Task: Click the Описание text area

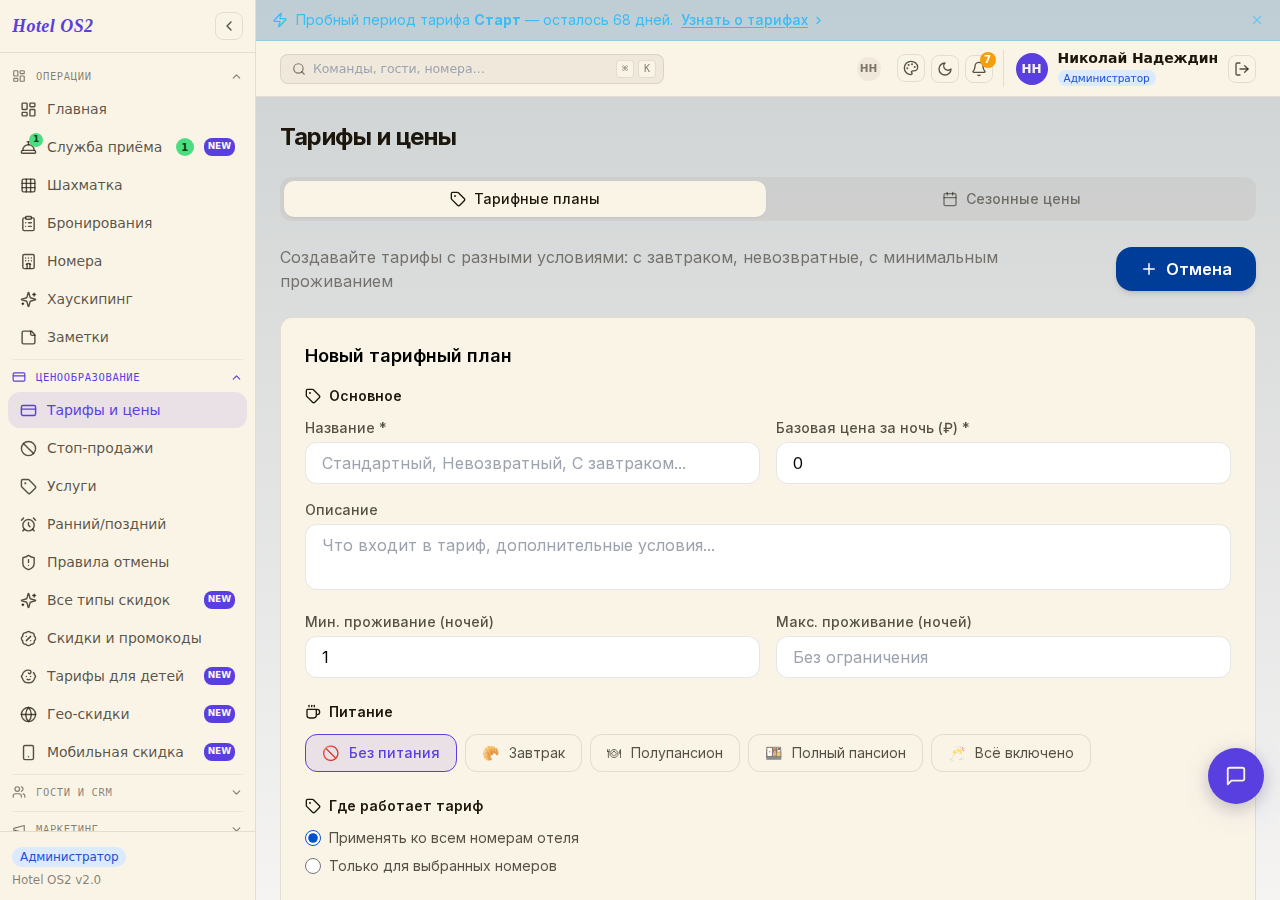Action: (768, 557)
